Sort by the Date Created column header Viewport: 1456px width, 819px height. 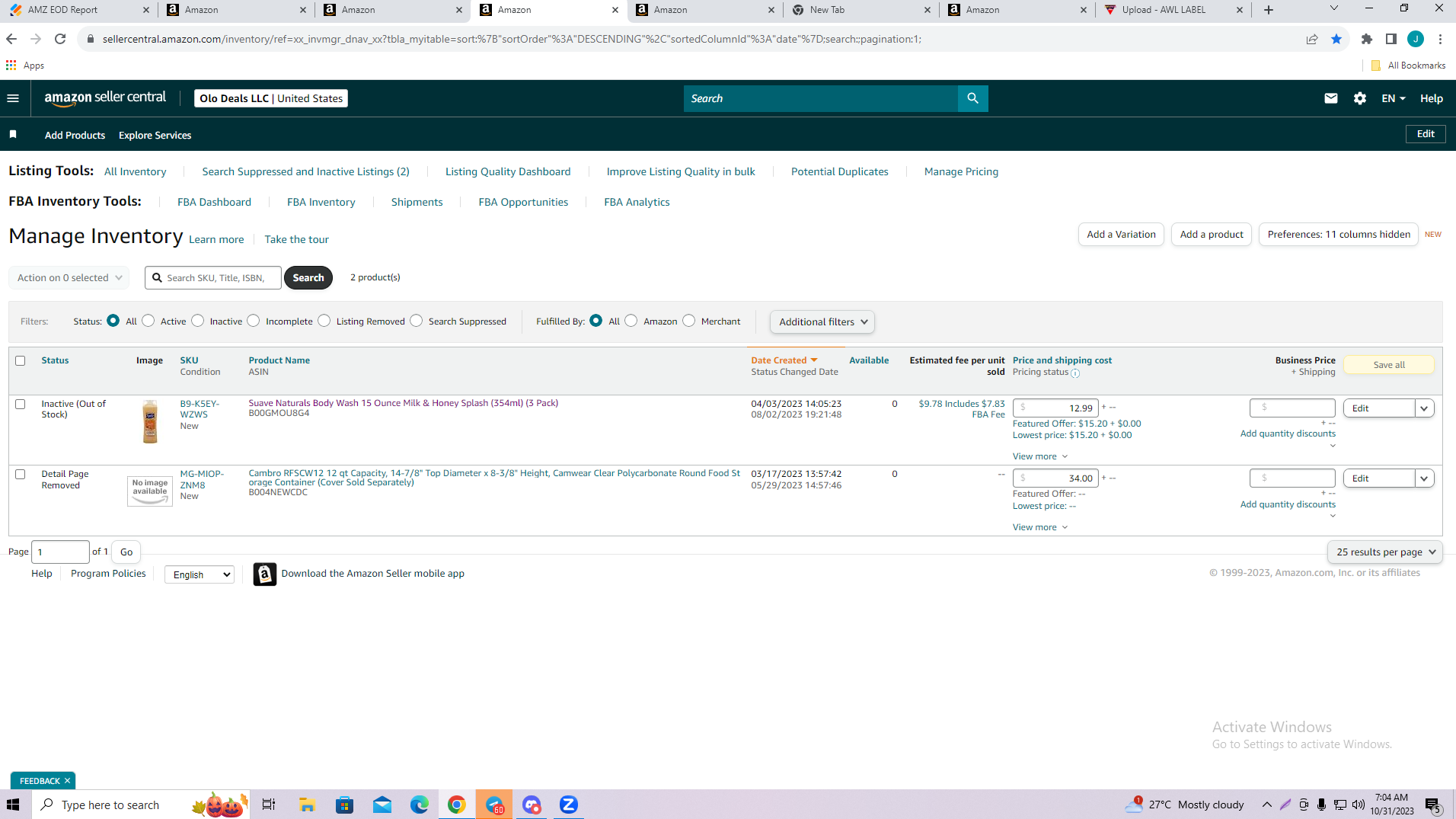pos(778,360)
